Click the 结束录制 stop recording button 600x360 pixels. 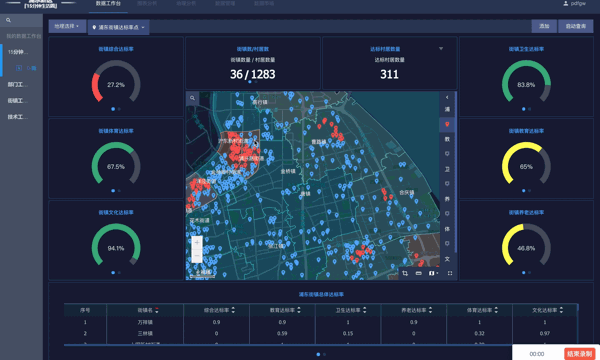click(x=580, y=354)
